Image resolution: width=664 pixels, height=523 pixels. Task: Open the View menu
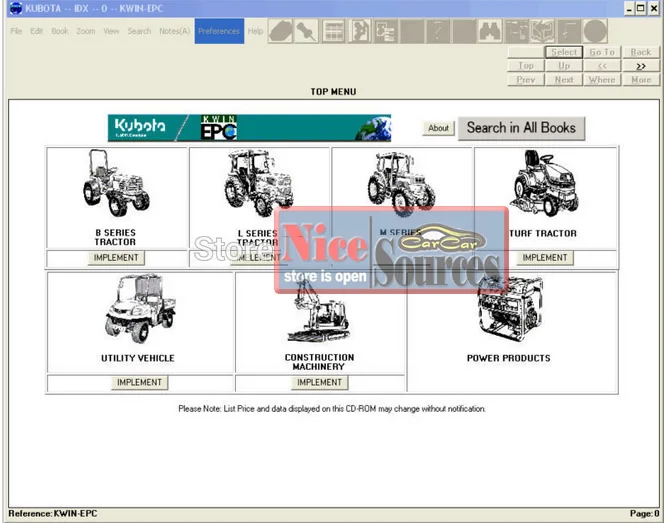(x=111, y=31)
